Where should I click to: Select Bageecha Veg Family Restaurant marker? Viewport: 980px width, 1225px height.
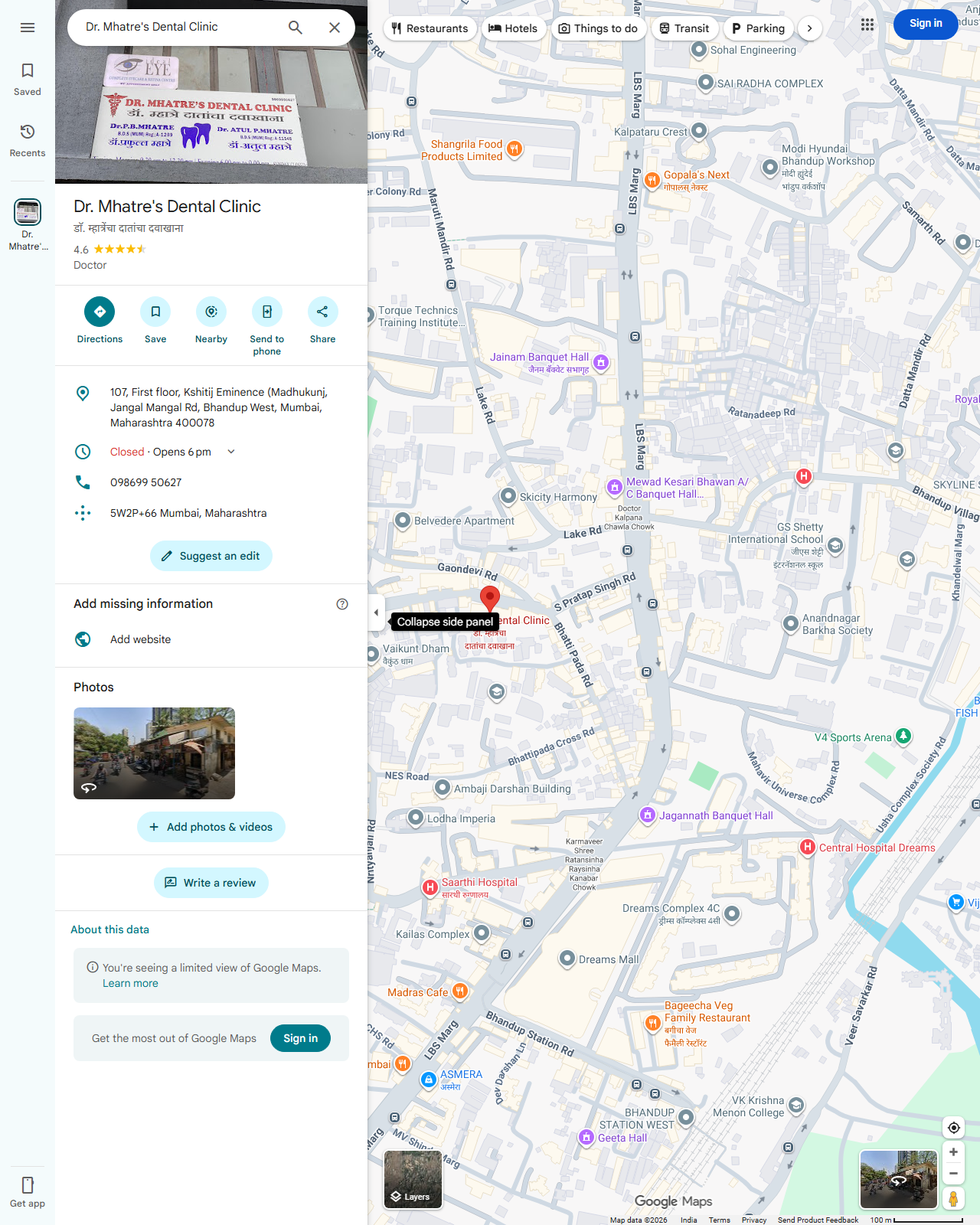(x=652, y=1023)
